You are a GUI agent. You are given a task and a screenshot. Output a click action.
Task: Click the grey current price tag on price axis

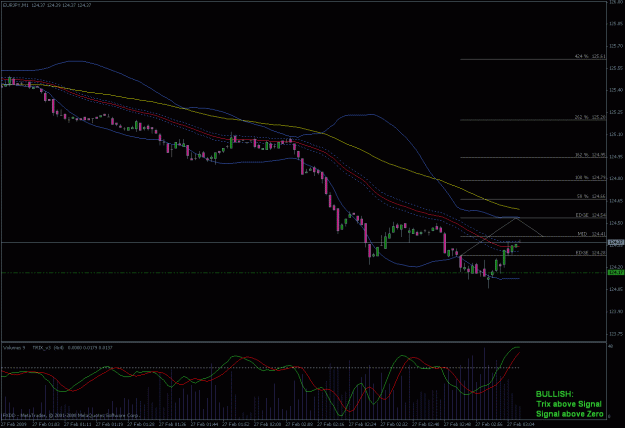tap(616, 242)
